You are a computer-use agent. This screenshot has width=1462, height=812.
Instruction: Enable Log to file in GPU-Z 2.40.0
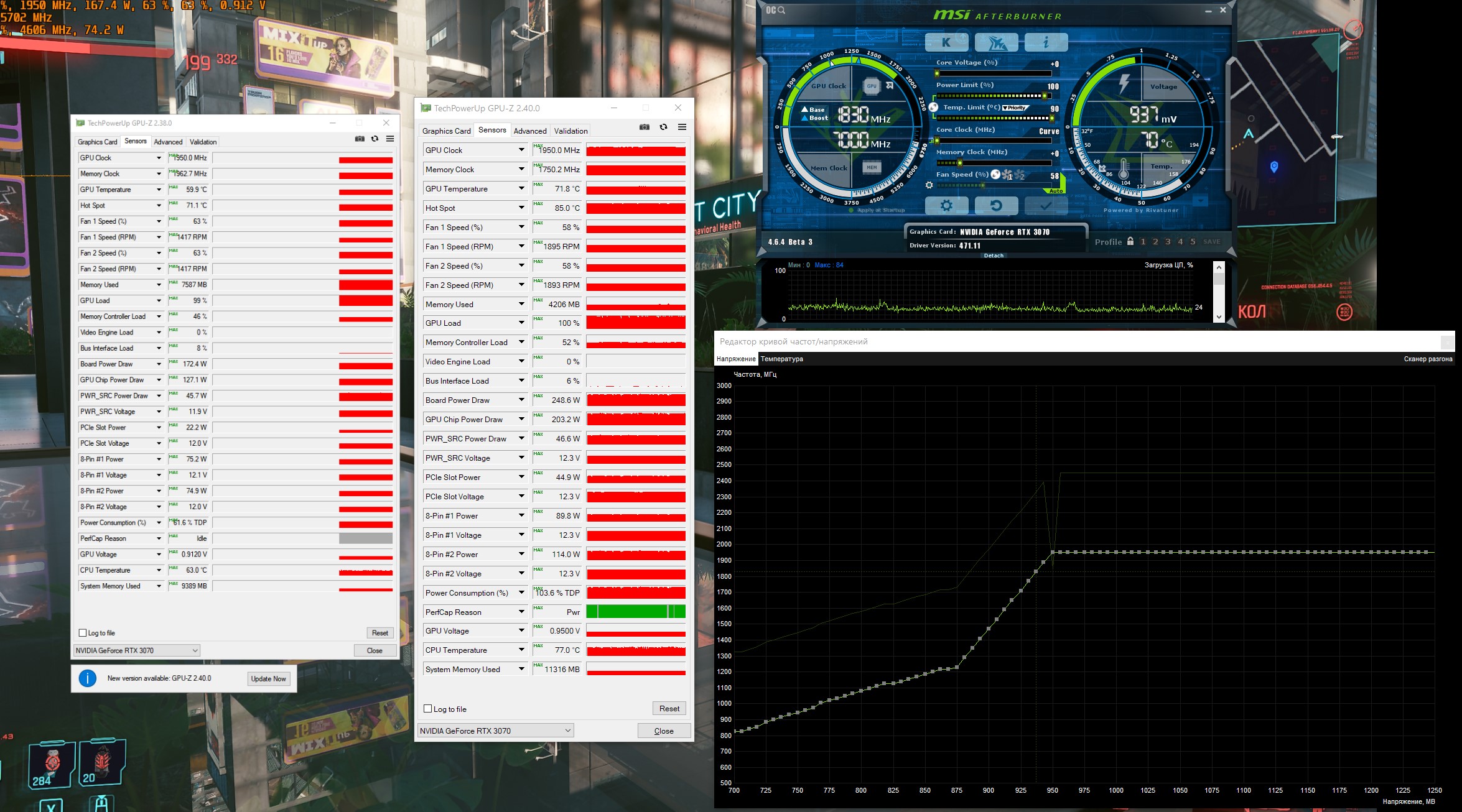click(428, 709)
